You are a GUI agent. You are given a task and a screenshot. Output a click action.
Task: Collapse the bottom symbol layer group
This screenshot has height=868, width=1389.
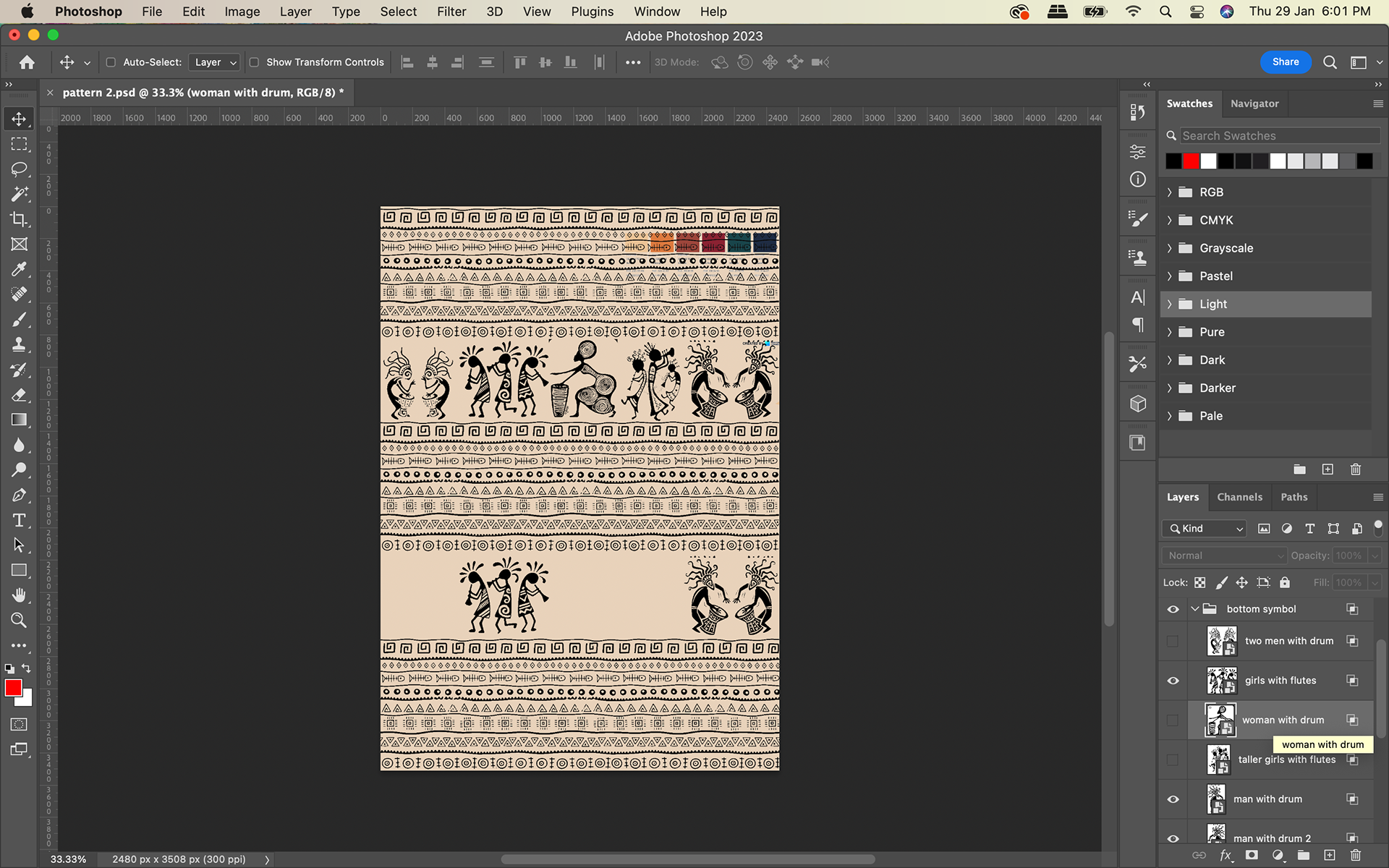tap(1195, 609)
